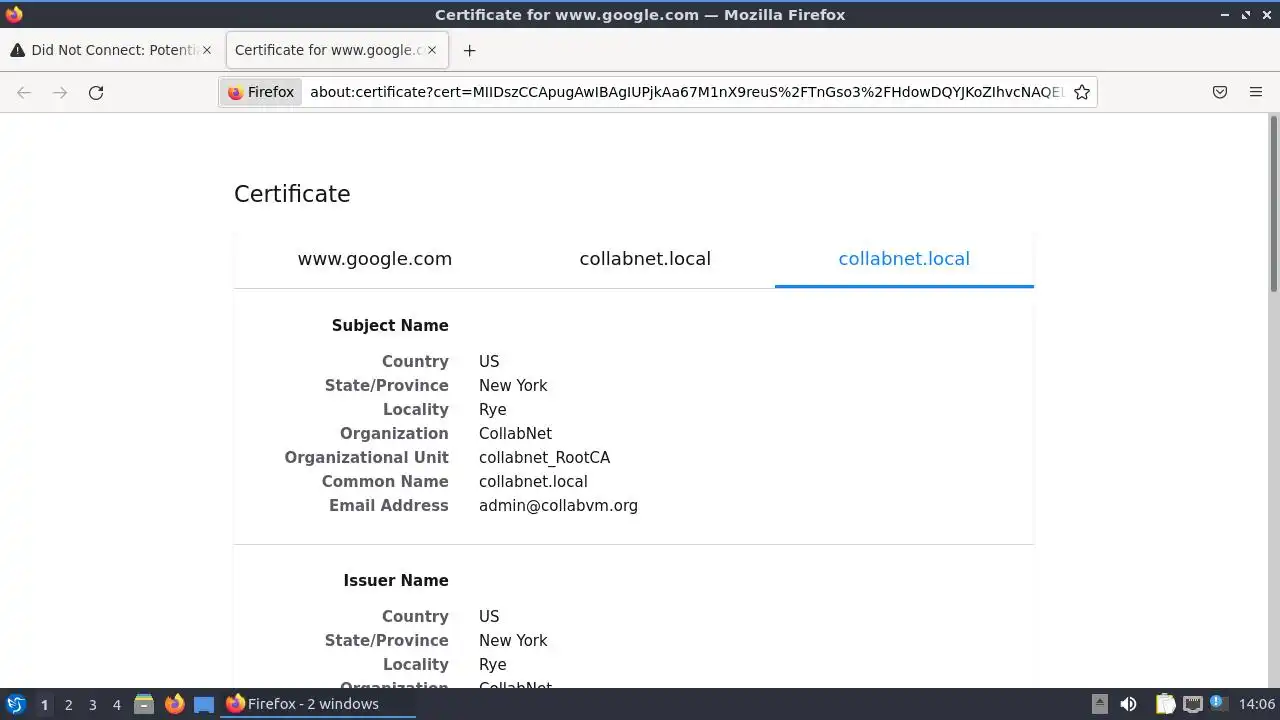
Task: Click the subject Locality value Rye
Action: pyautogui.click(x=493, y=409)
